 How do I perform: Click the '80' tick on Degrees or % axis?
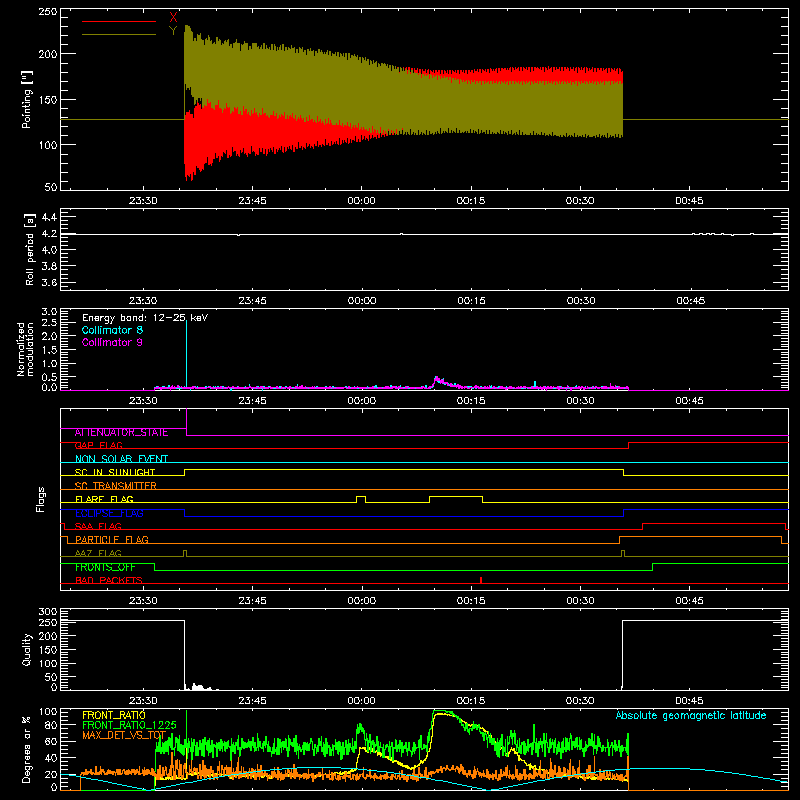(51, 725)
